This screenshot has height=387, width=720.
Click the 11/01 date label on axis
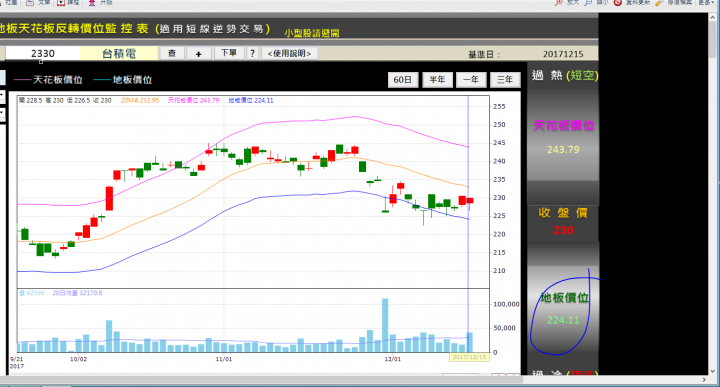224,359
